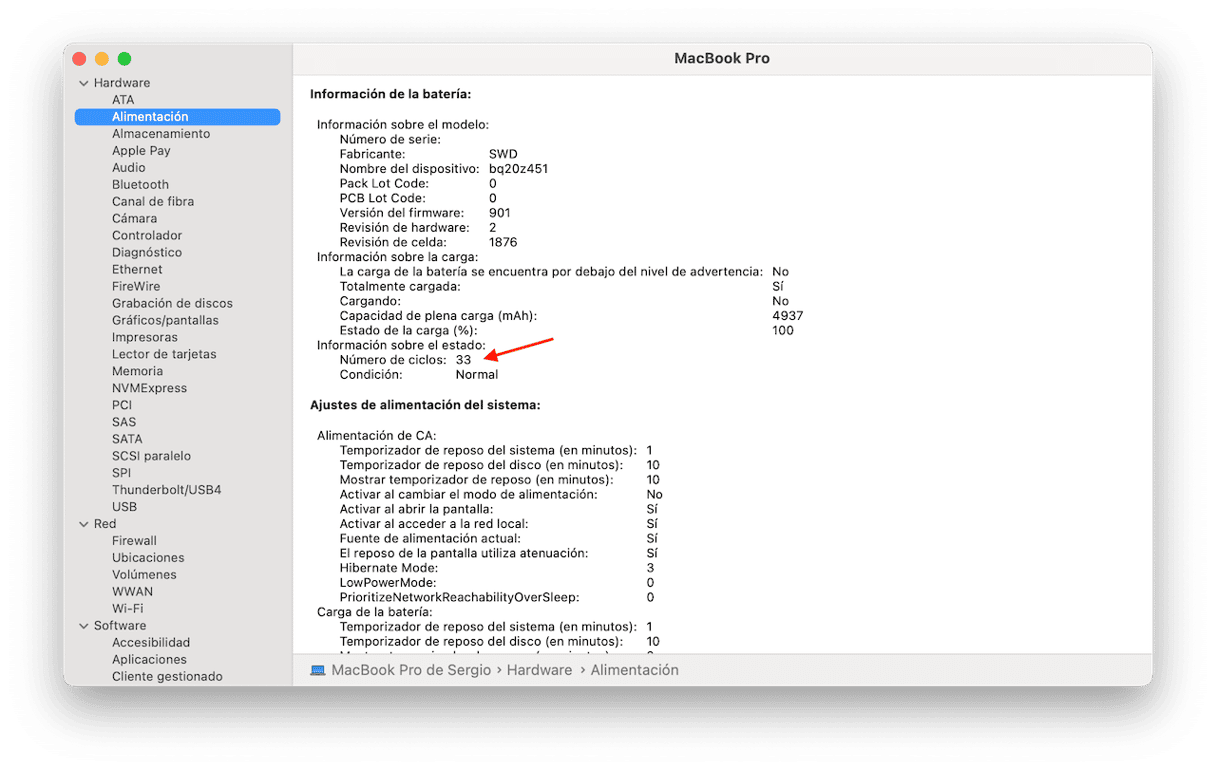Open PCI entry

122,406
